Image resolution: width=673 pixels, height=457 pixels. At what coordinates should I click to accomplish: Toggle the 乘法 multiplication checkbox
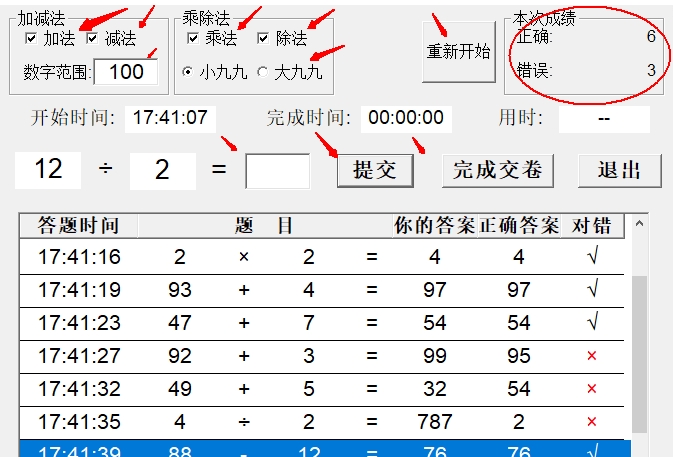193,38
